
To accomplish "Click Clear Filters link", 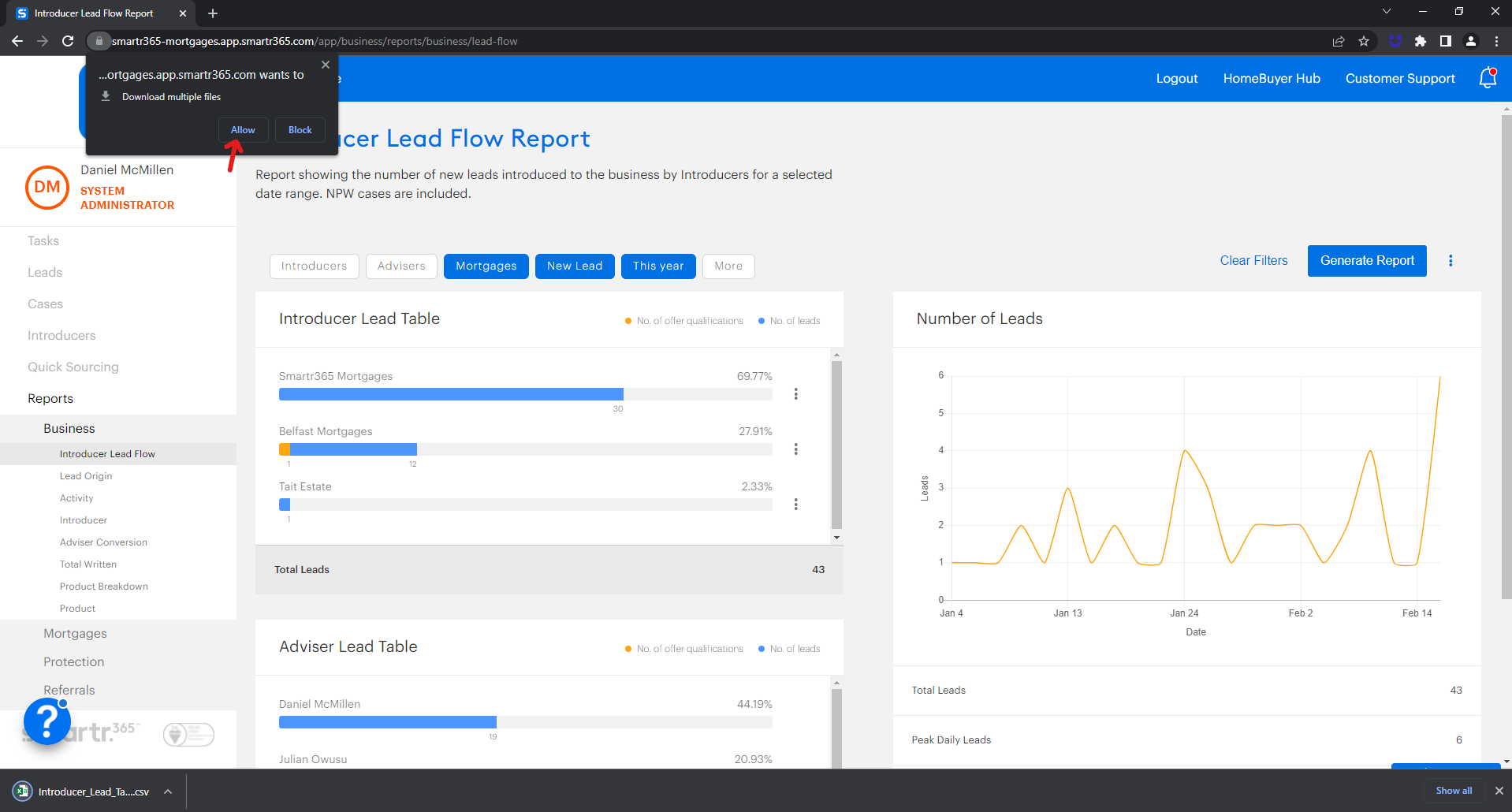I will point(1253,261).
